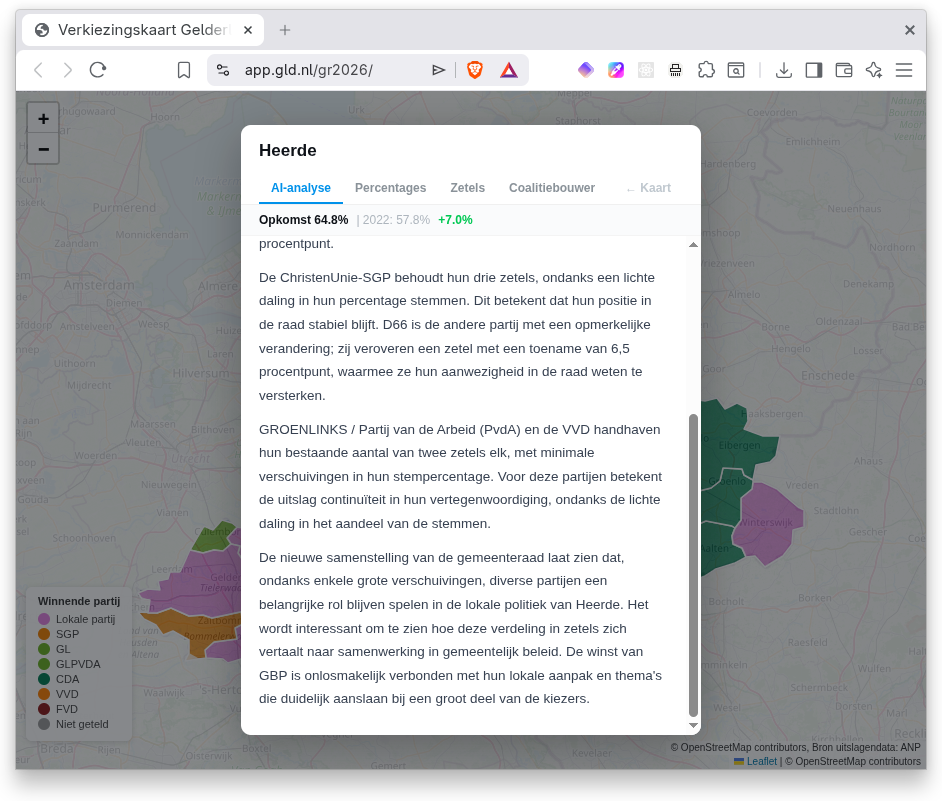Toggle the sidebar panel icon
Viewport: 942px width, 801px height.
tap(813, 70)
